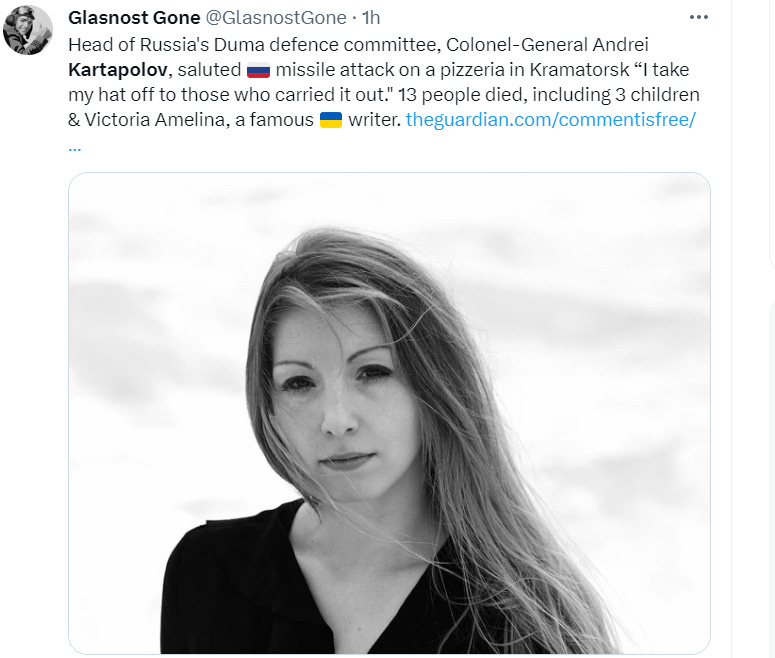Open the theguardian.com/commentisfree link

(551, 120)
